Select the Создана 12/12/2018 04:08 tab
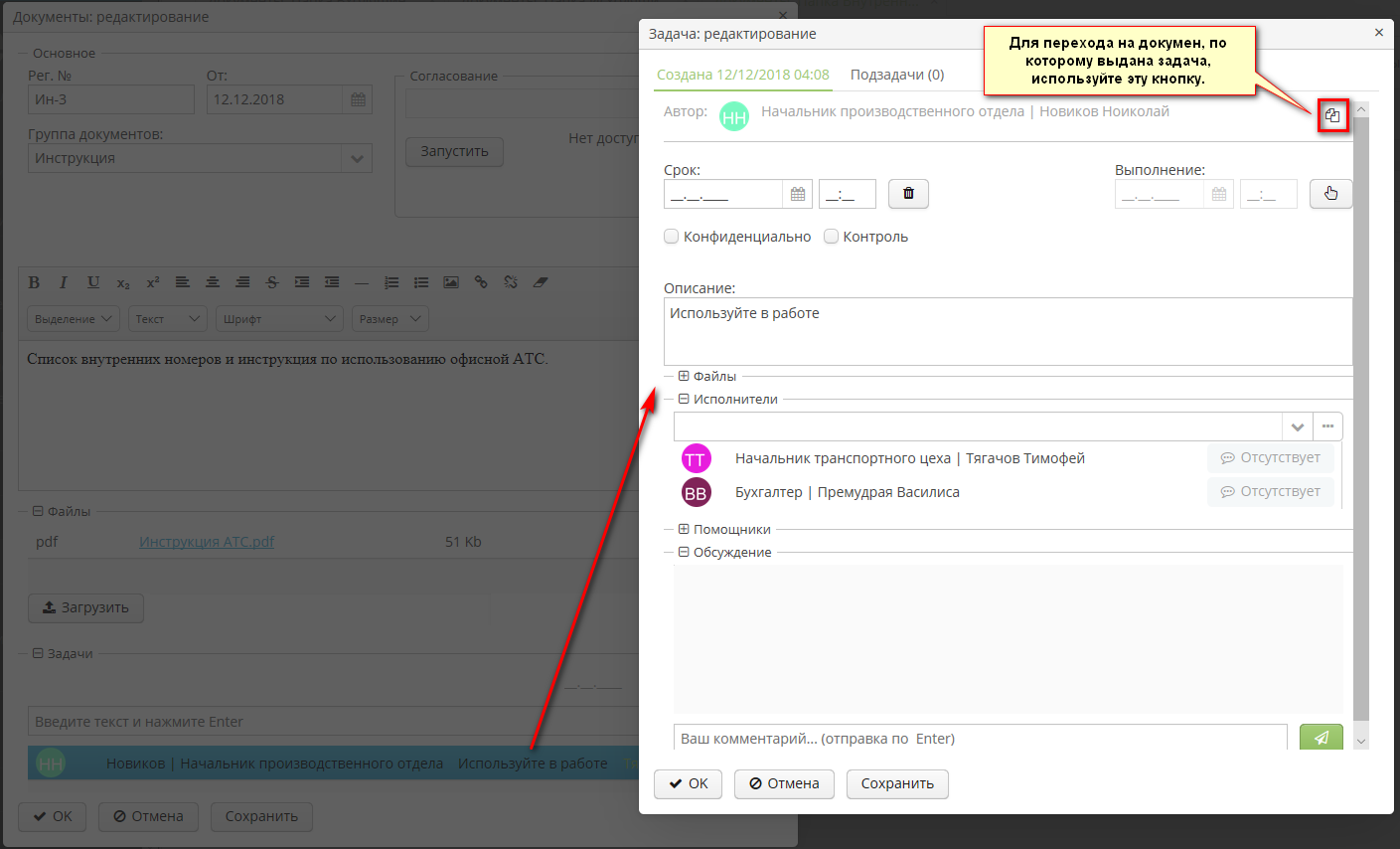 tap(742, 75)
